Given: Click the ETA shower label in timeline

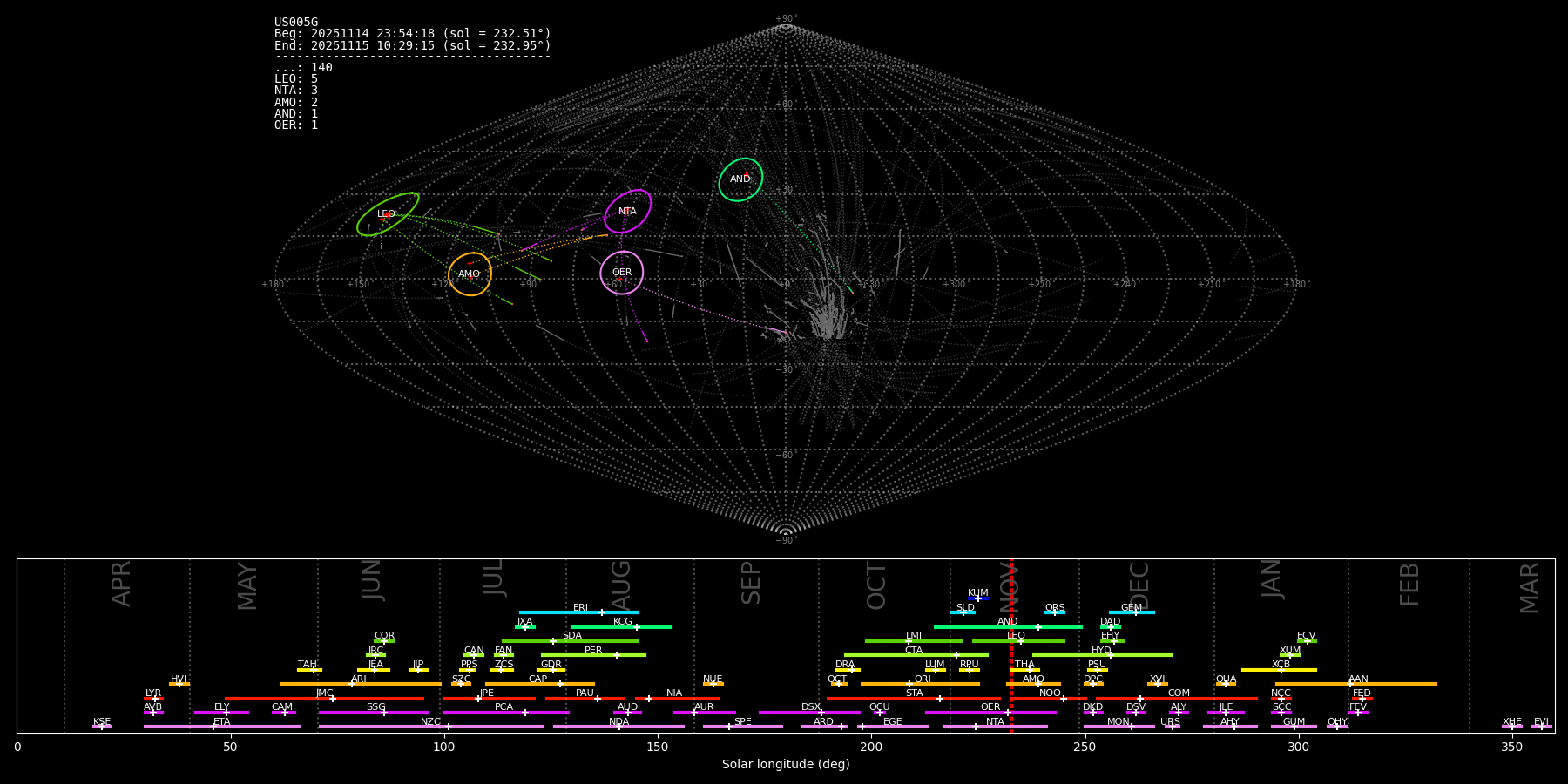Looking at the screenshot, I should (222, 722).
